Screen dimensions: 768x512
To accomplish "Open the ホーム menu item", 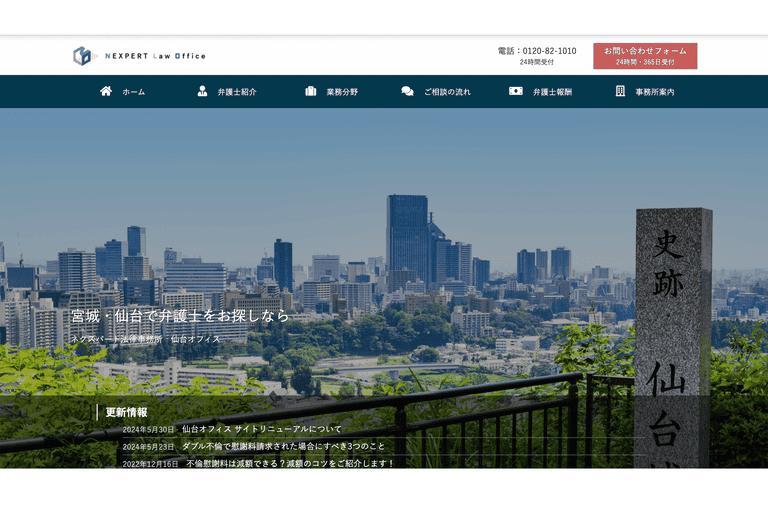I will pos(134,92).
